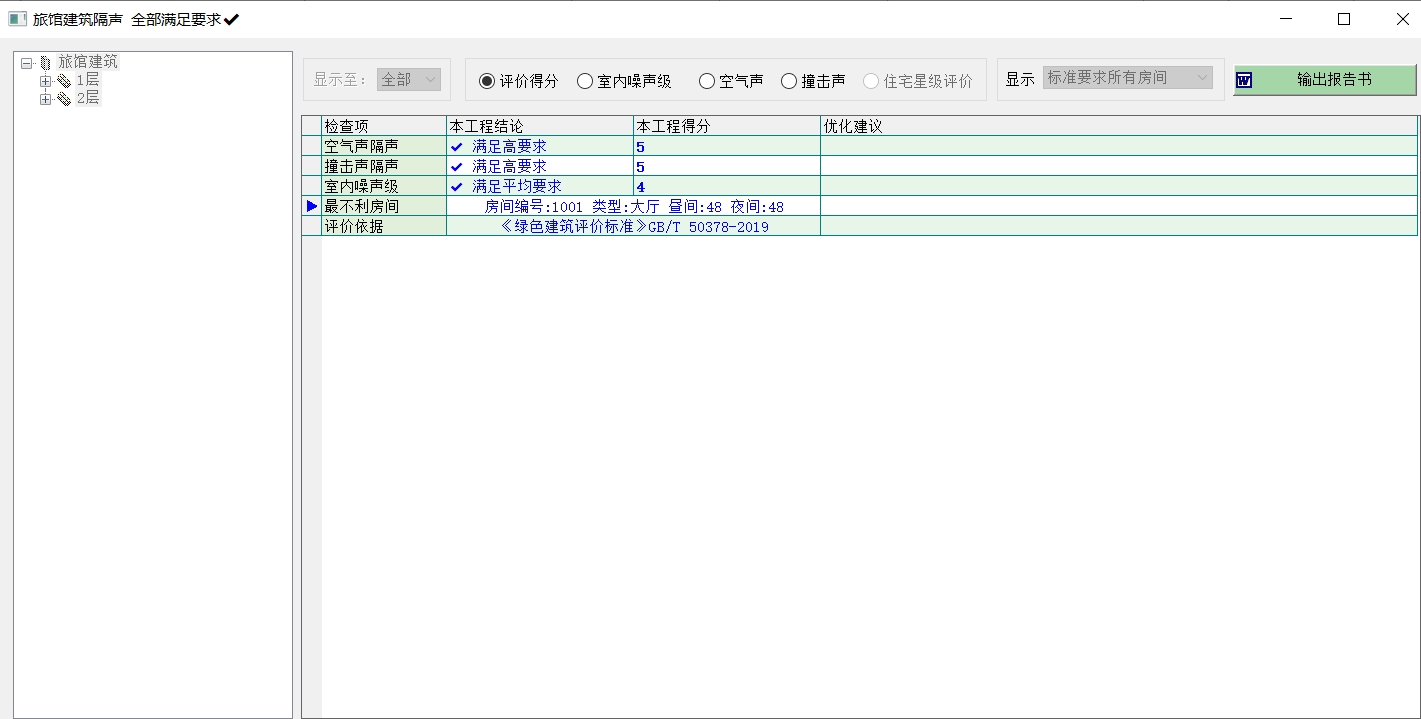Select the 室内噪声级 radio button

(x=585, y=81)
